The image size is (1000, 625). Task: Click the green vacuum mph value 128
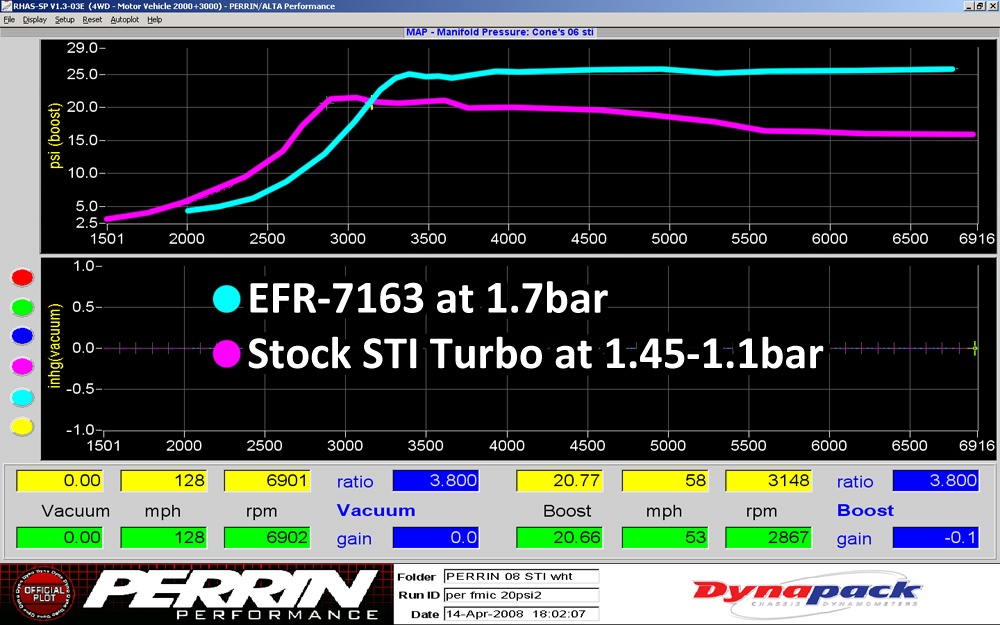point(164,537)
